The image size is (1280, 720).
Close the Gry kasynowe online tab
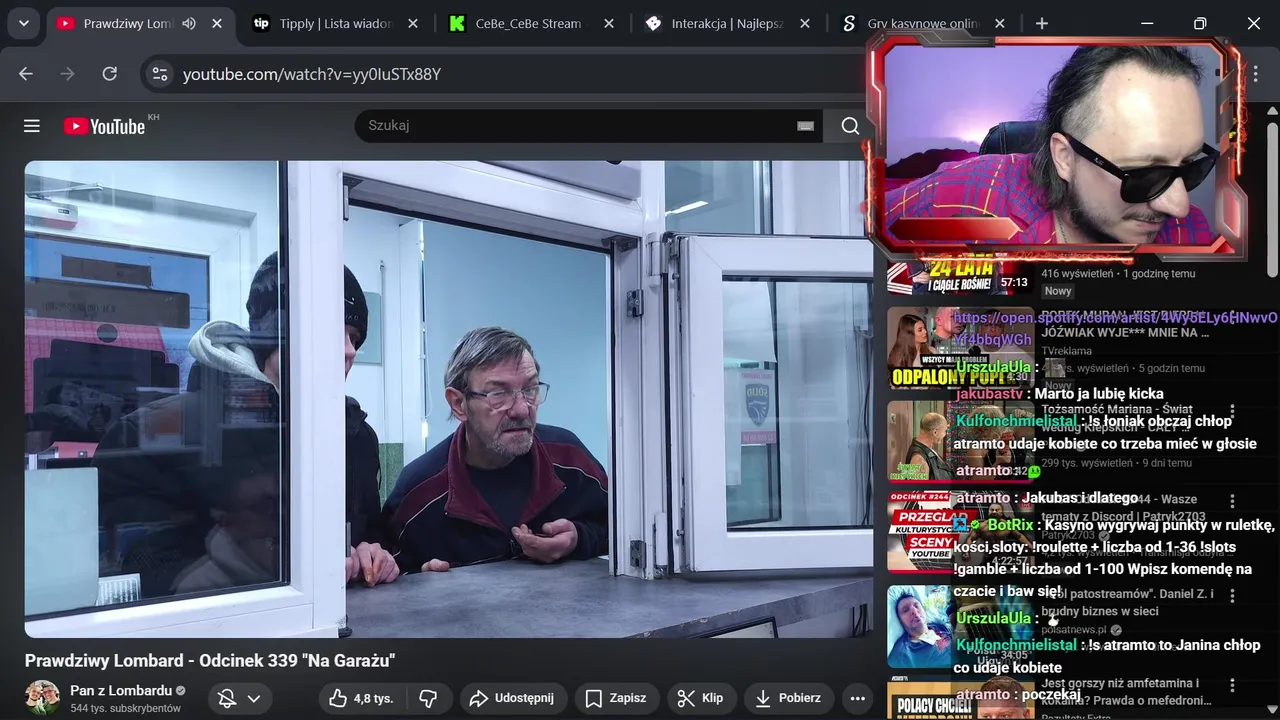(x=1000, y=23)
